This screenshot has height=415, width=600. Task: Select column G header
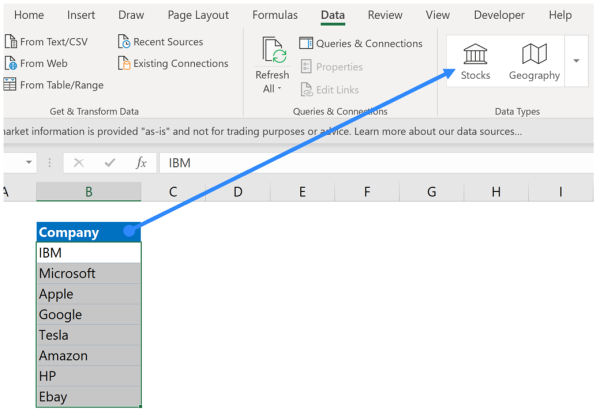(432, 191)
